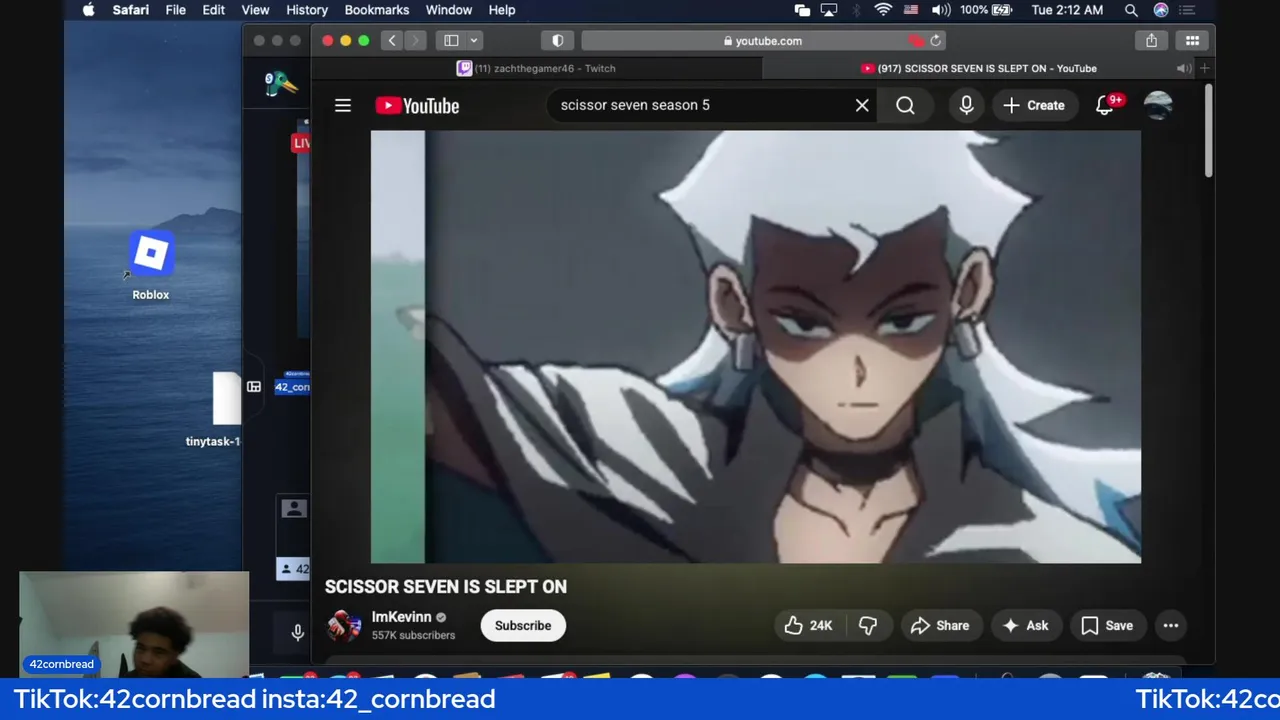Open the ImKevinn channel name link
Image resolution: width=1280 pixels, height=720 pixels.
coord(401,617)
